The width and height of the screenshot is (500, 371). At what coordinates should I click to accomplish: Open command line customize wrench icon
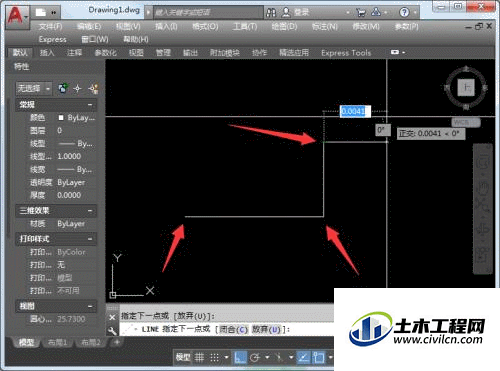click(x=112, y=330)
